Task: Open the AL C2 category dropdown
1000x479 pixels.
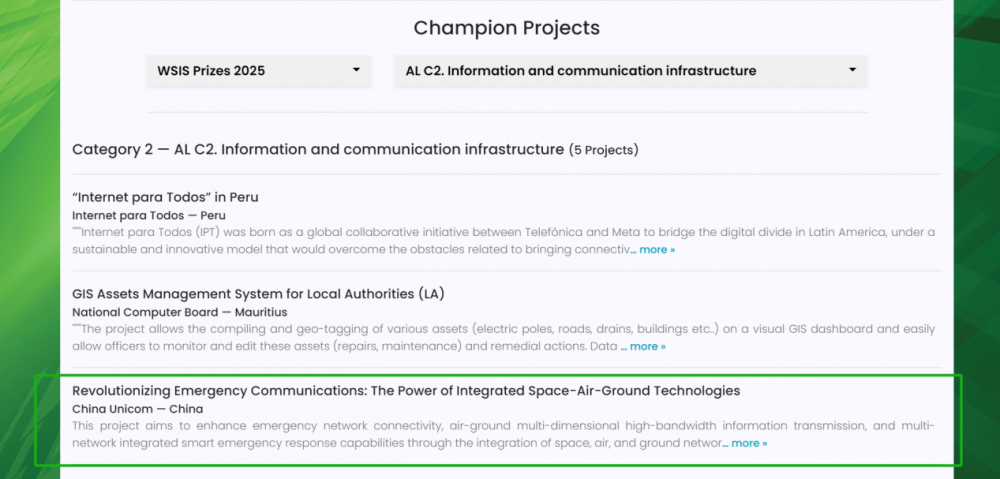Action: tap(631, 71)
